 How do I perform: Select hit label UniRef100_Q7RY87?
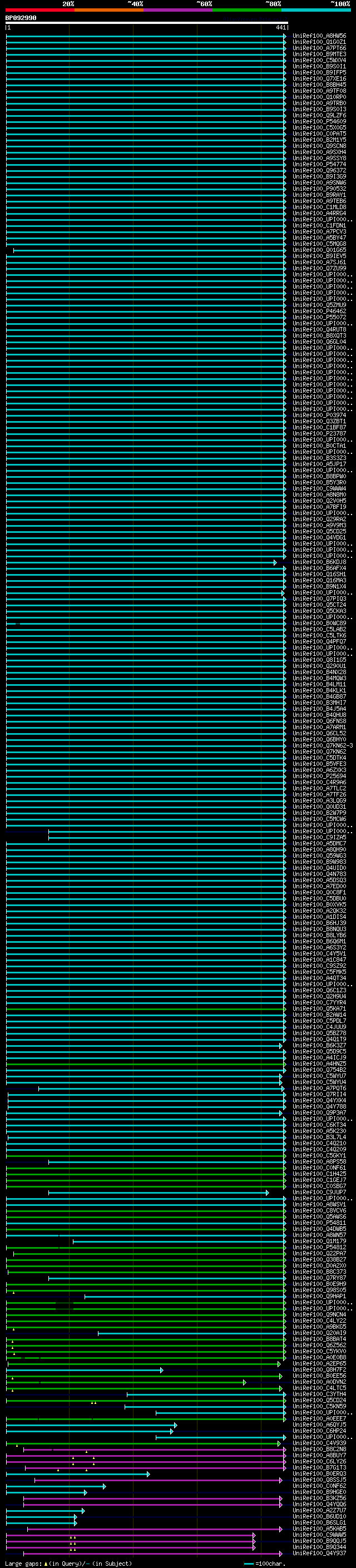pos(319,1278)
